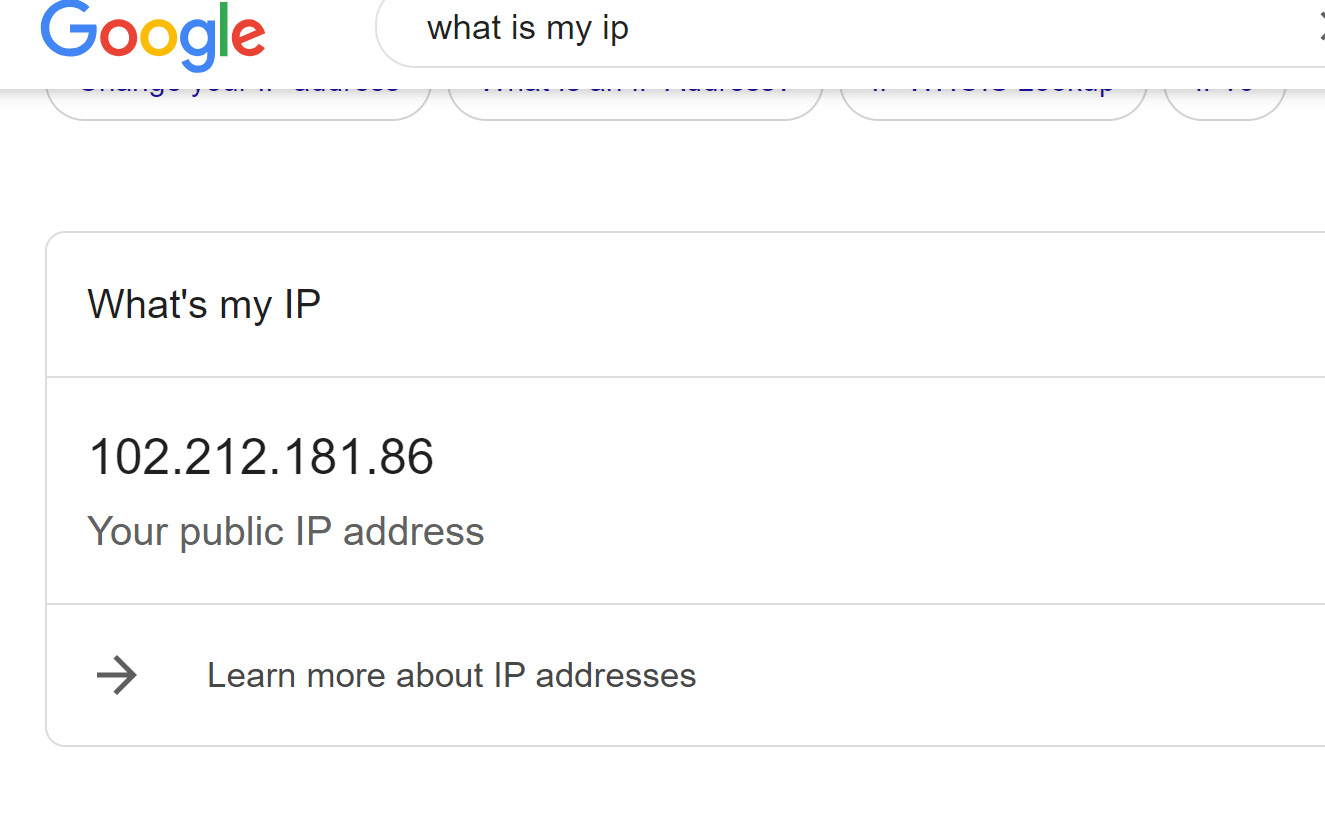Click empty row space right of Learn more link
This screenshot has height=836, width=1325.
point(1000,676)
